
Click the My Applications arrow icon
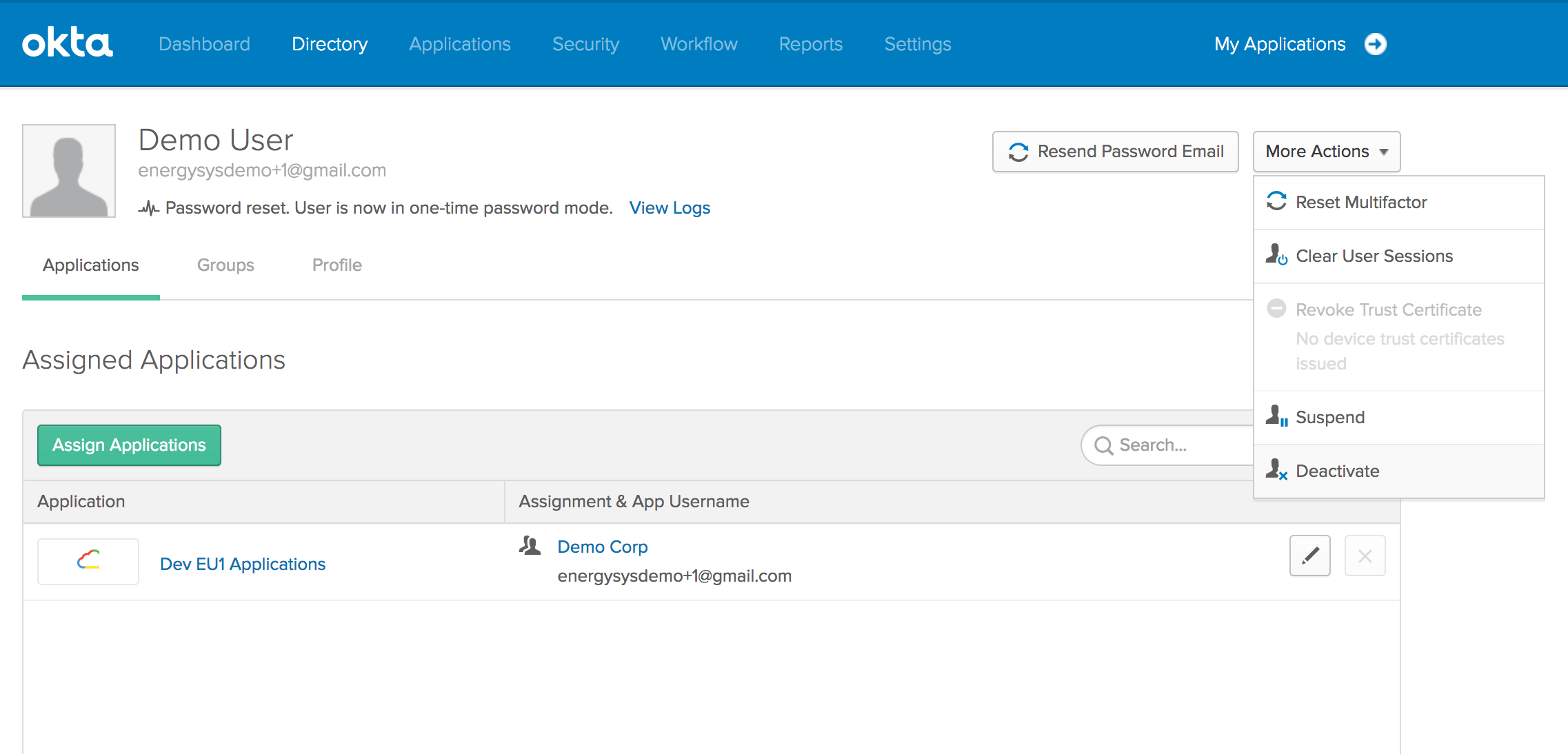coord(1375,44)
